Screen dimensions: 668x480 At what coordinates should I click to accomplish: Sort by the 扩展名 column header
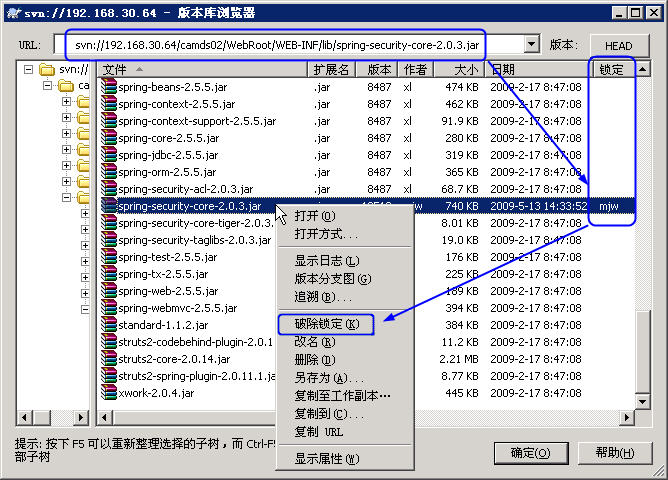331,69
